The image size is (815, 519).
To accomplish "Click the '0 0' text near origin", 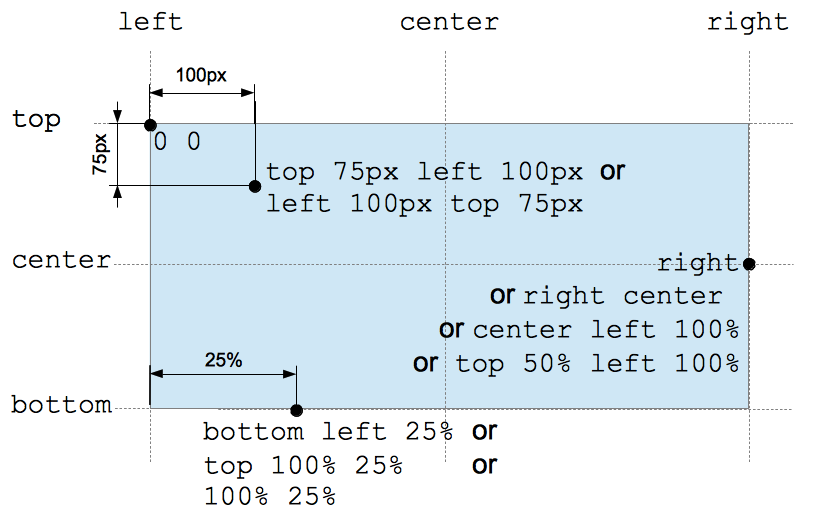I will [177, 141].
